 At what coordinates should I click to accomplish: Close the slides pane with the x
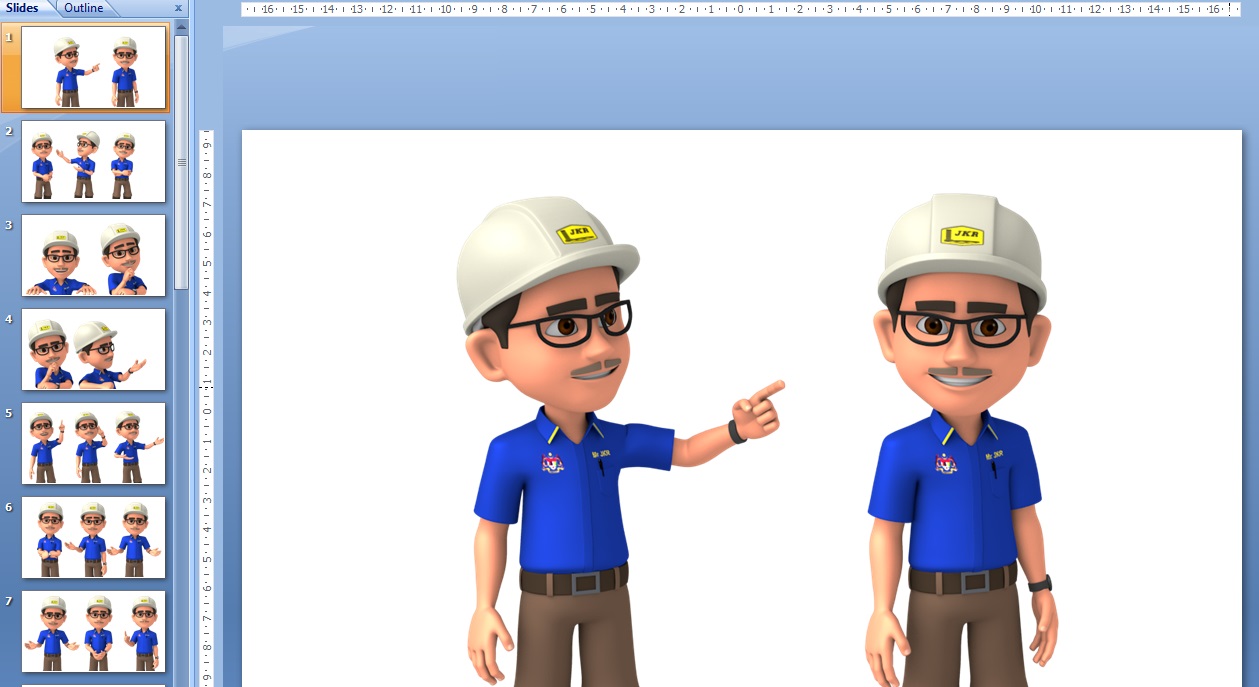[178, 8]
